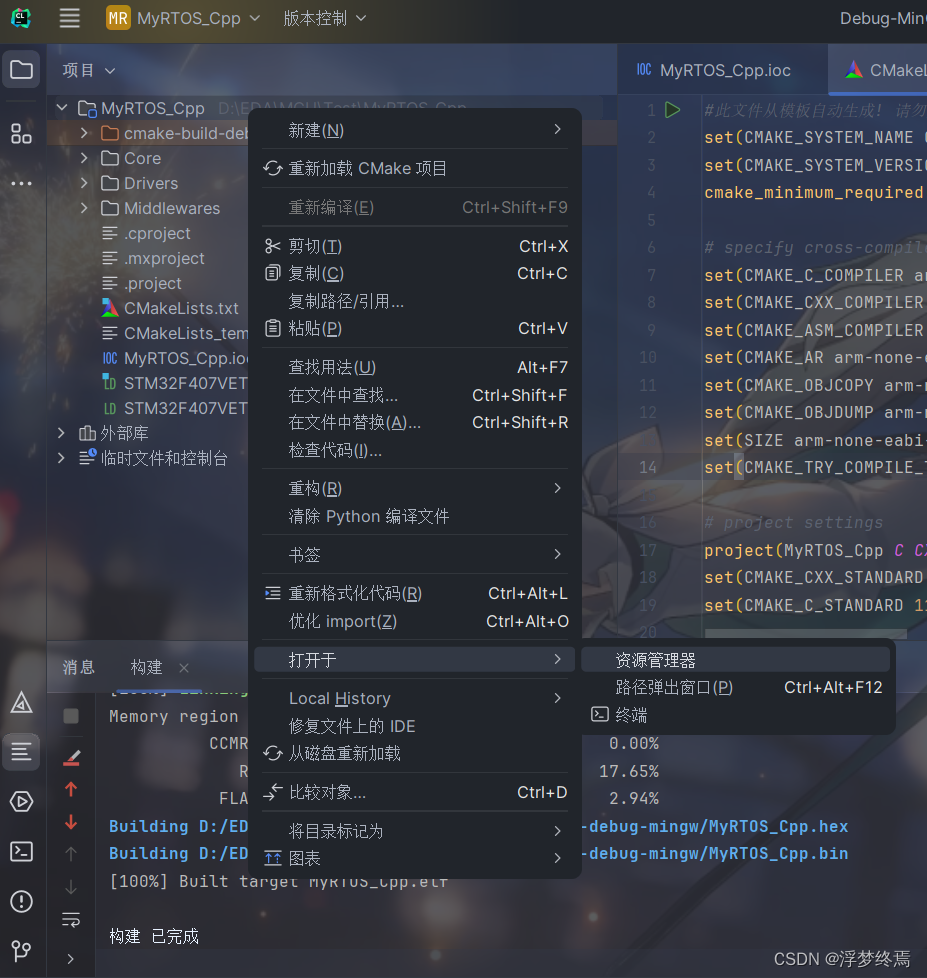Open the Local History submenu
This screenshot has height=978, width=927.
[x=415, y=698]
